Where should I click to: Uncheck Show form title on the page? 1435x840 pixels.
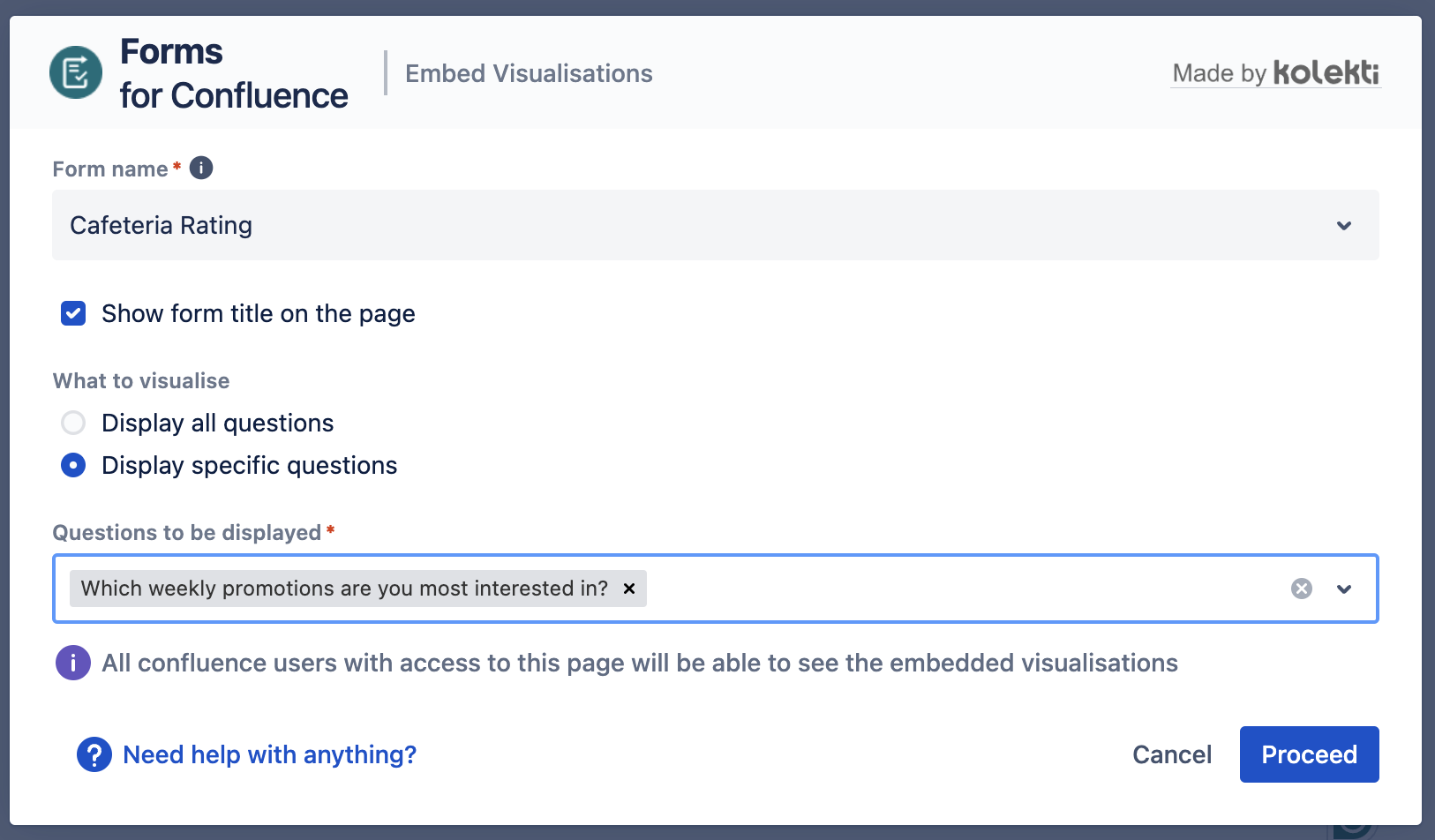(x=73, y=313)
